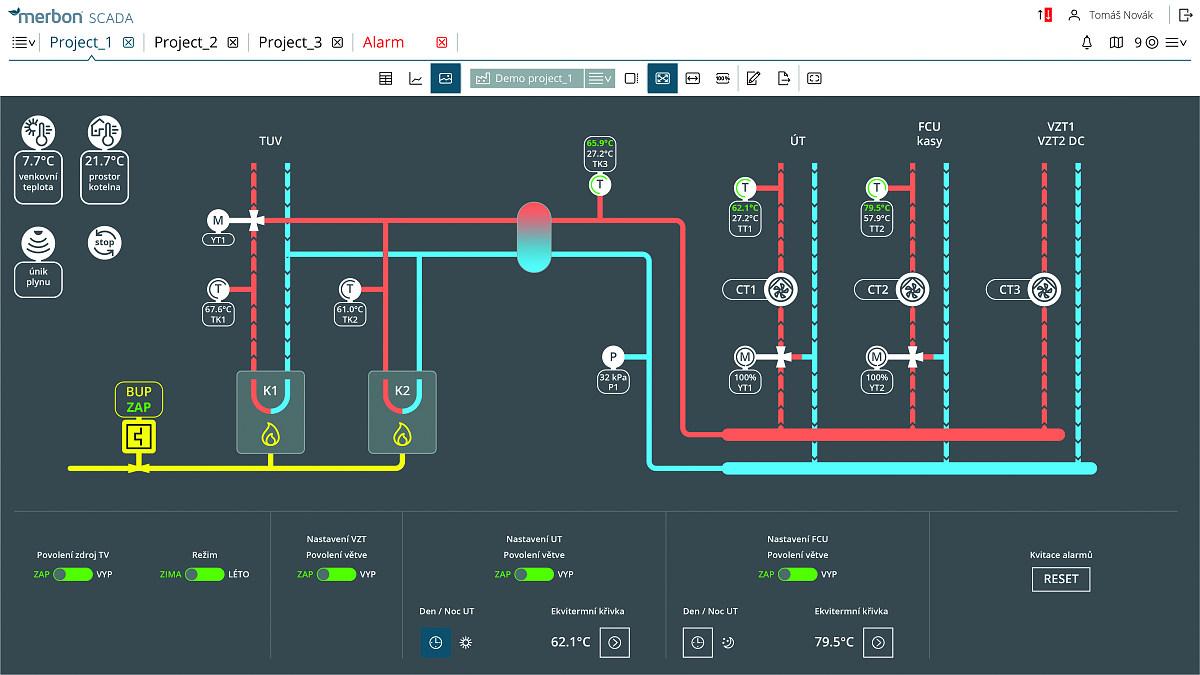Click the logout icon next to Tomáš Novák
The height and width of the screenshot is (675, 1200).
(1186, 14)
